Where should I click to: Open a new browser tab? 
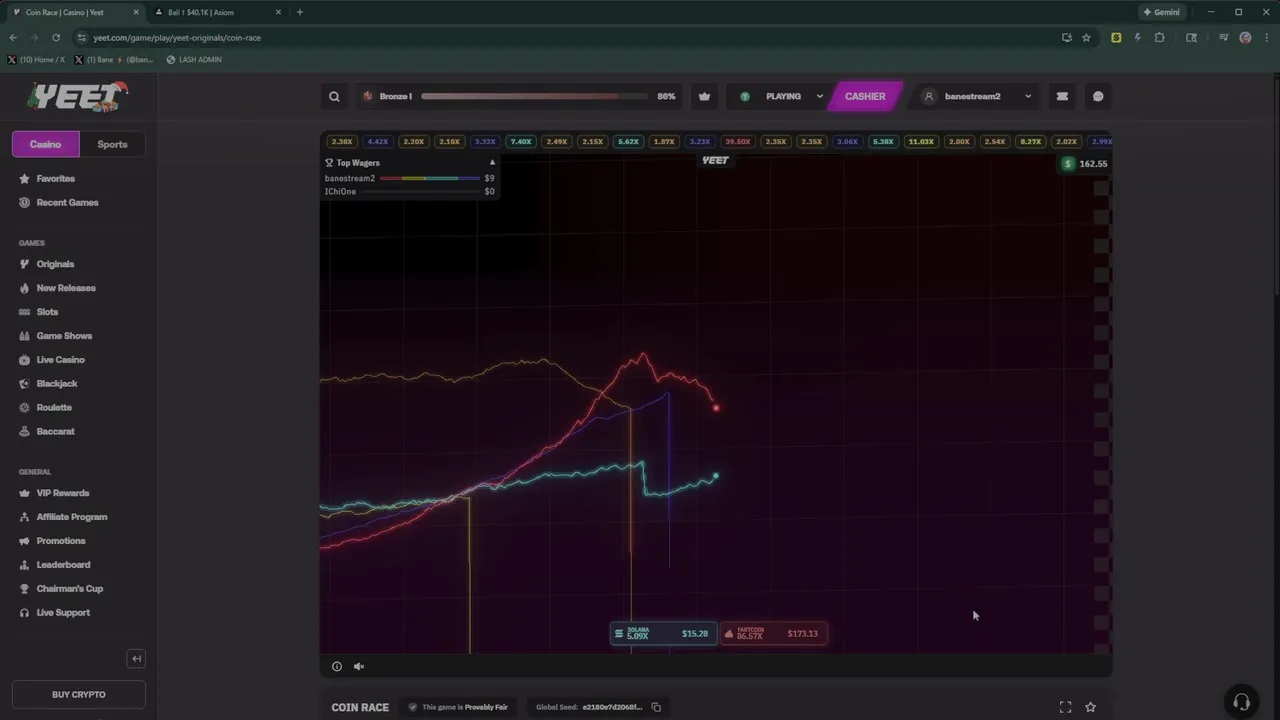[300, 12]
